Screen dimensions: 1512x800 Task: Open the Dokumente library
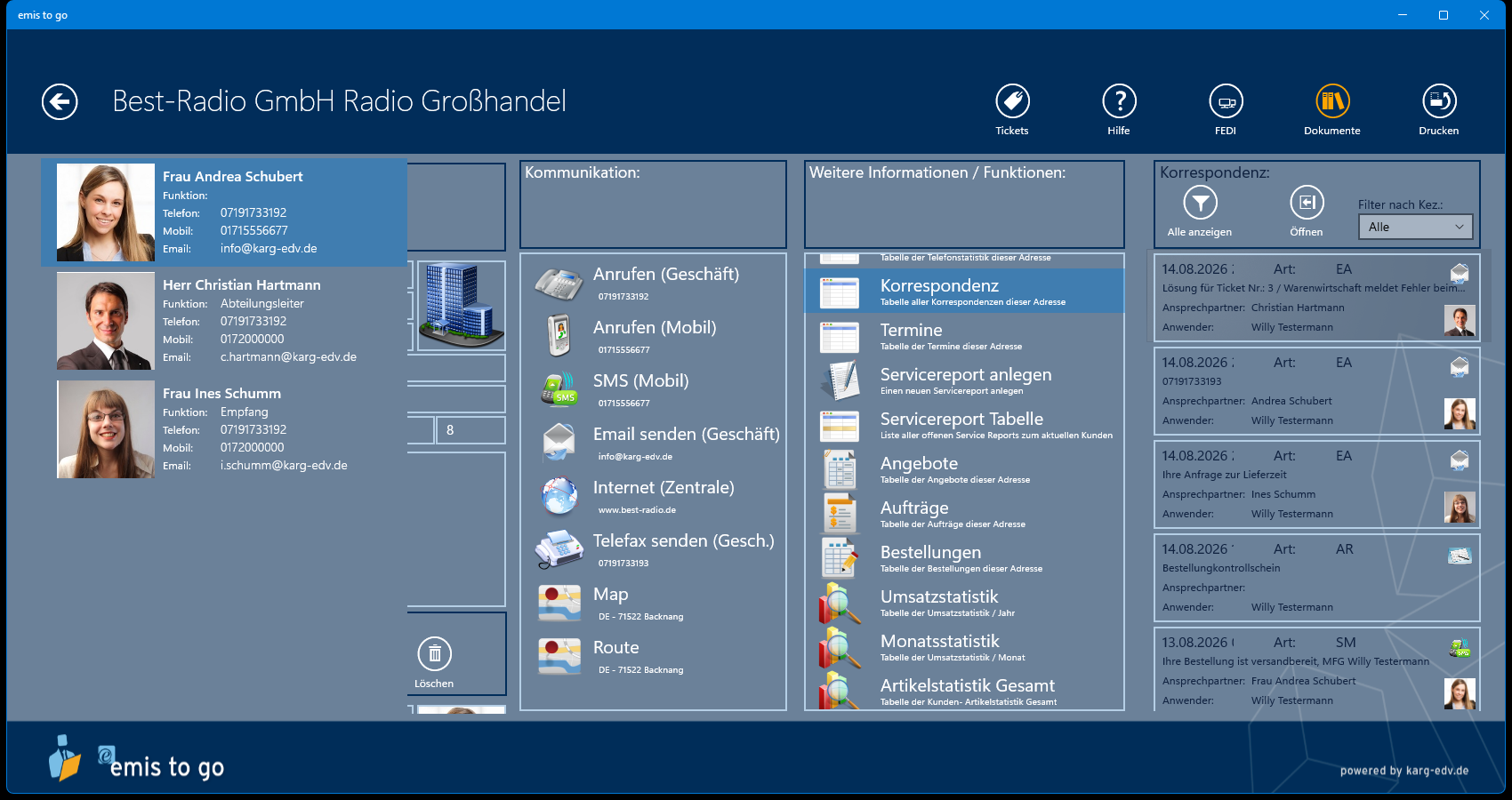(x=1332, y=109)
